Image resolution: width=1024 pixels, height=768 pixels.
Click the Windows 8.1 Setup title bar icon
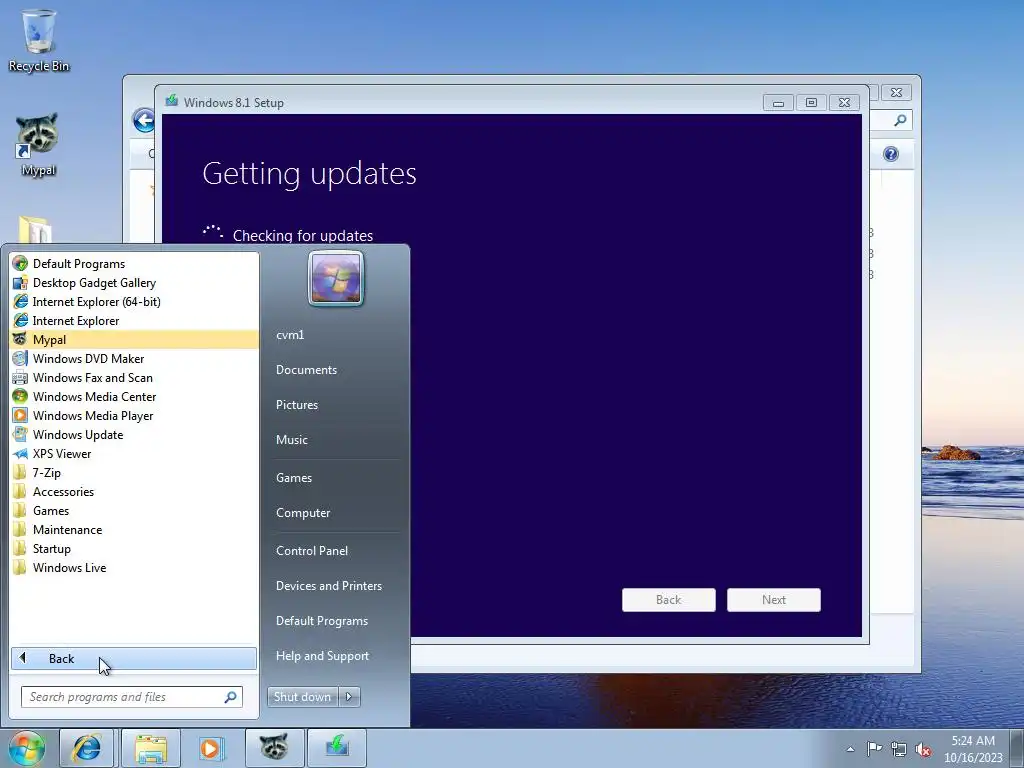[x=172, y=101]
